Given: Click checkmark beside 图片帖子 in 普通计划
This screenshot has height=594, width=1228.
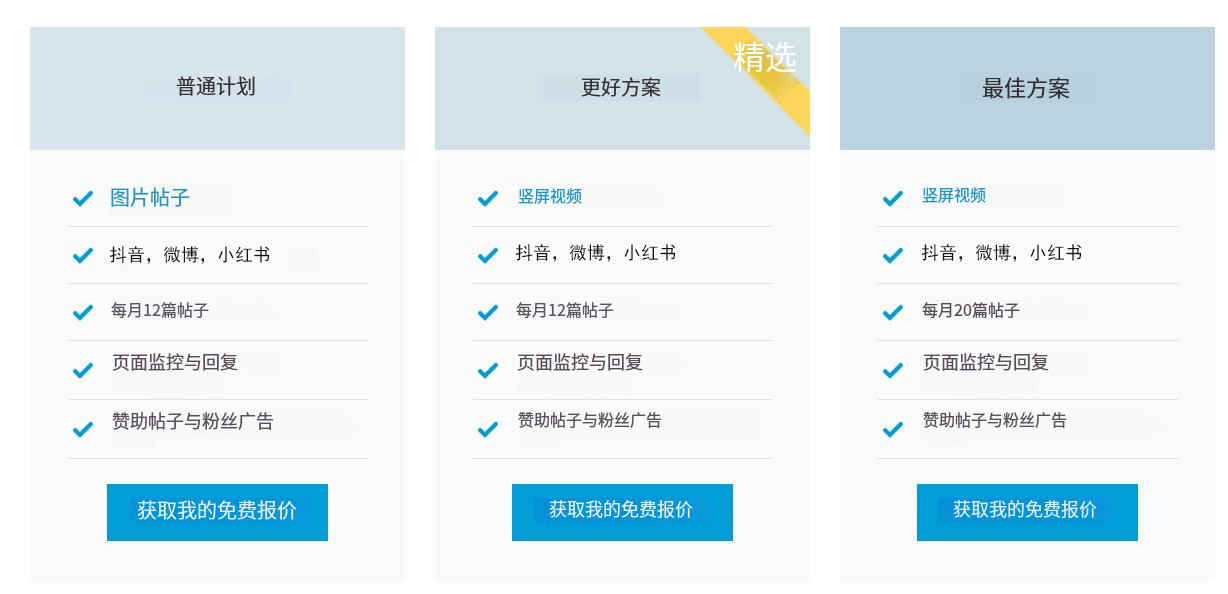Looking at the screenshot, I should [x=83, y=198].
